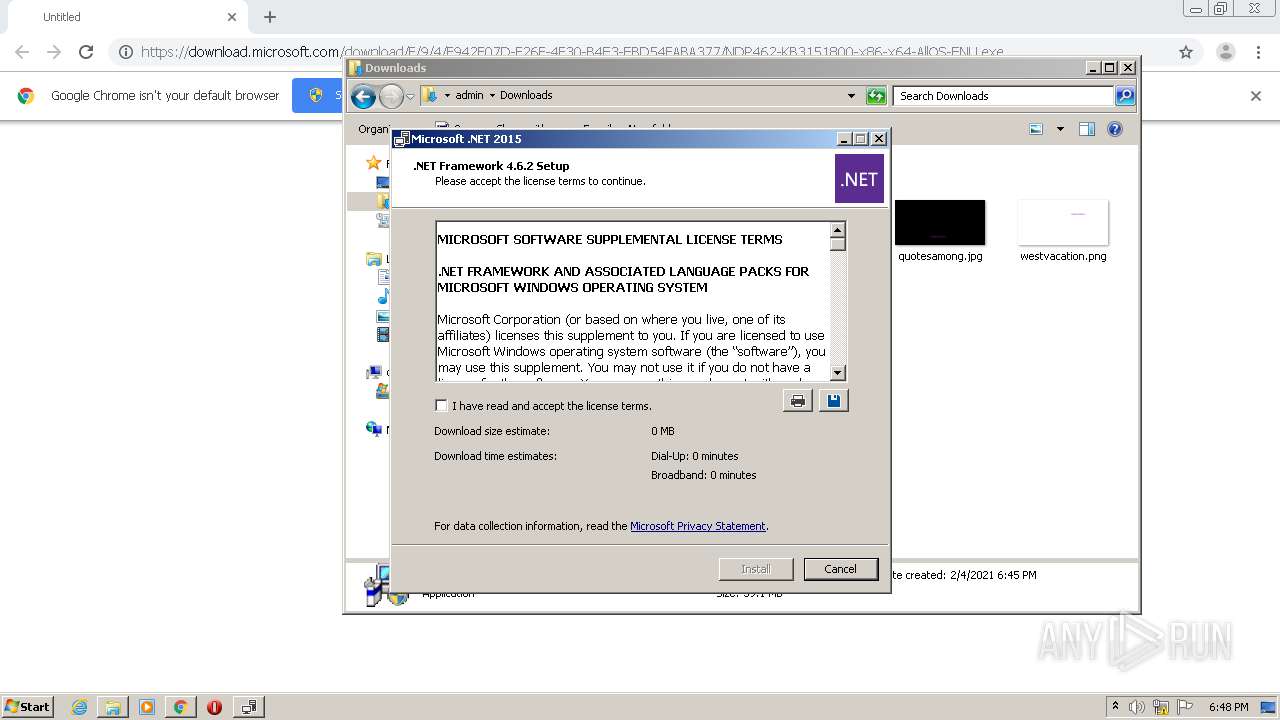
Task: Click the Downloads folder icon in the explorer title bar
Action: pos(355,68)
